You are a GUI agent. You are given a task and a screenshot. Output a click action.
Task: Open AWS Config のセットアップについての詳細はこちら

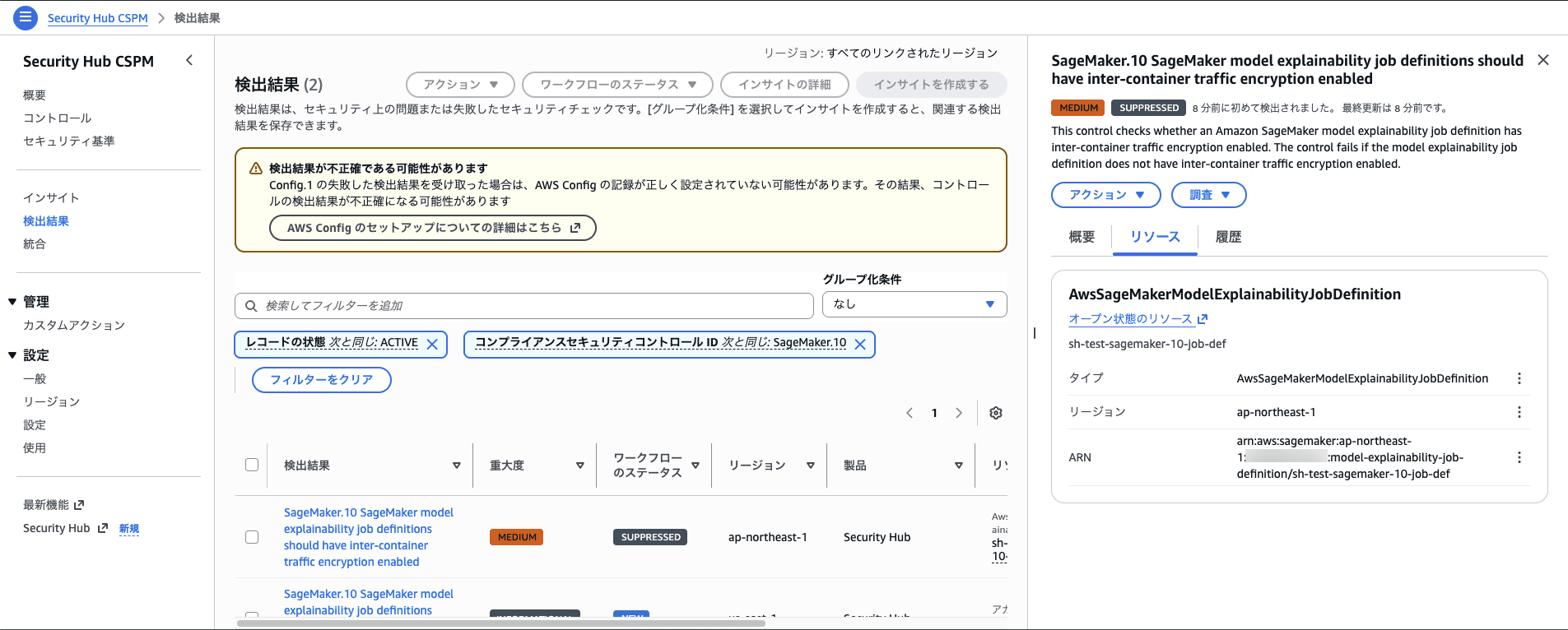433,228
